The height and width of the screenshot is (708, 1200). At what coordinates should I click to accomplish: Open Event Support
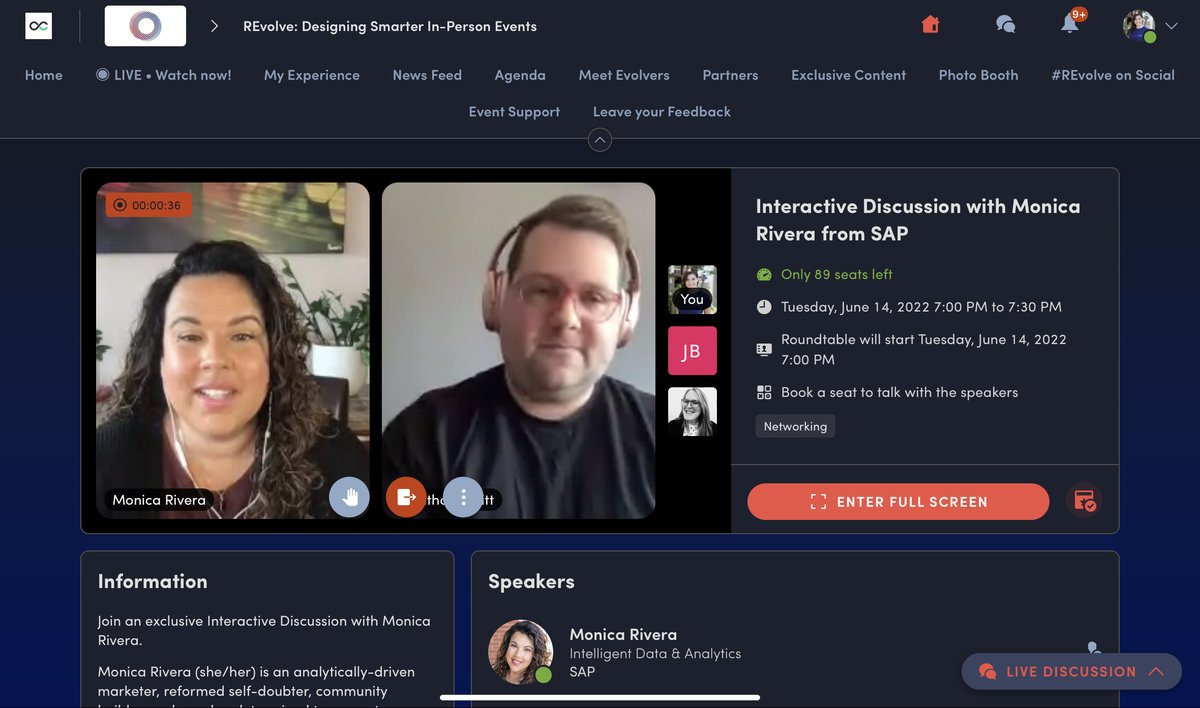coord(514,112)
